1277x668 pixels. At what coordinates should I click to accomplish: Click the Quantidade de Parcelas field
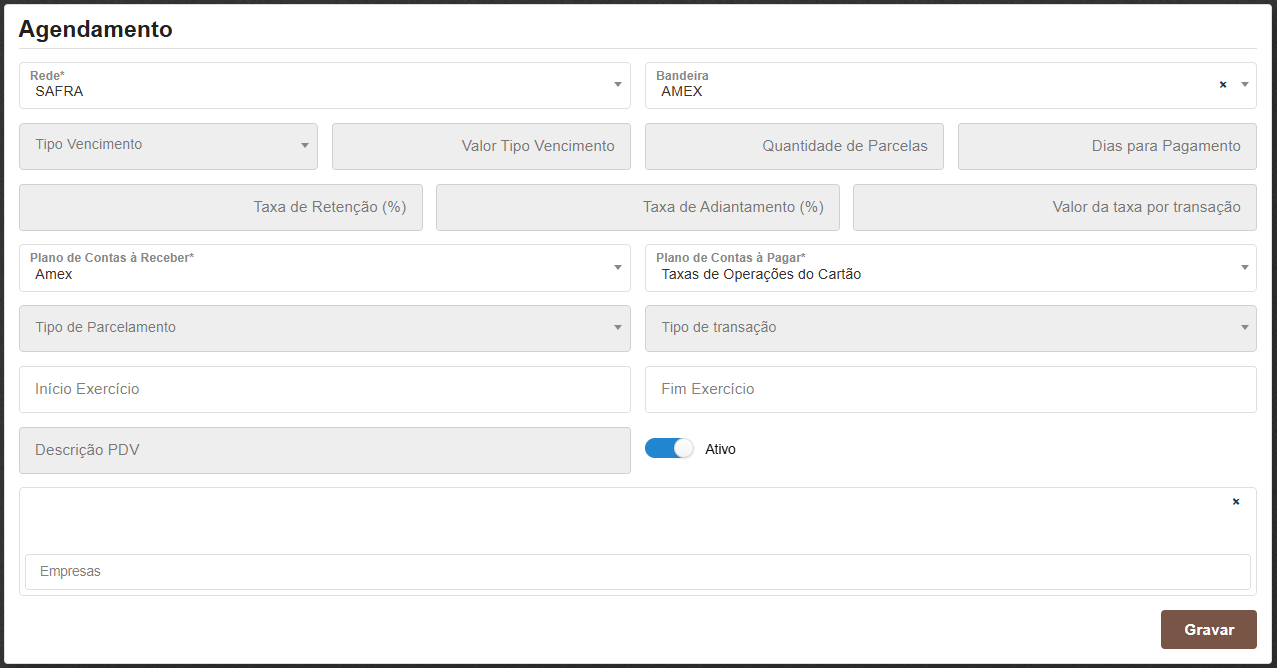tap(794, 146)
